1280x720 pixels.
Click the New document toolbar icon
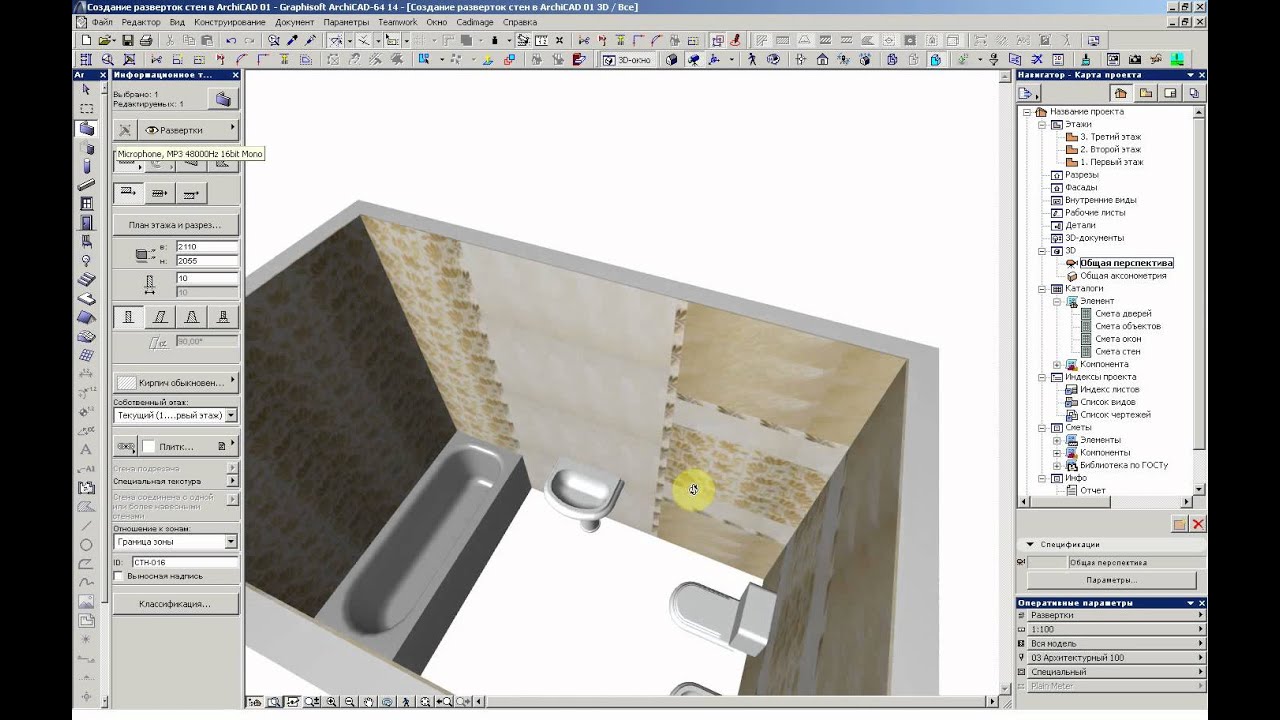tap(86, 40)
